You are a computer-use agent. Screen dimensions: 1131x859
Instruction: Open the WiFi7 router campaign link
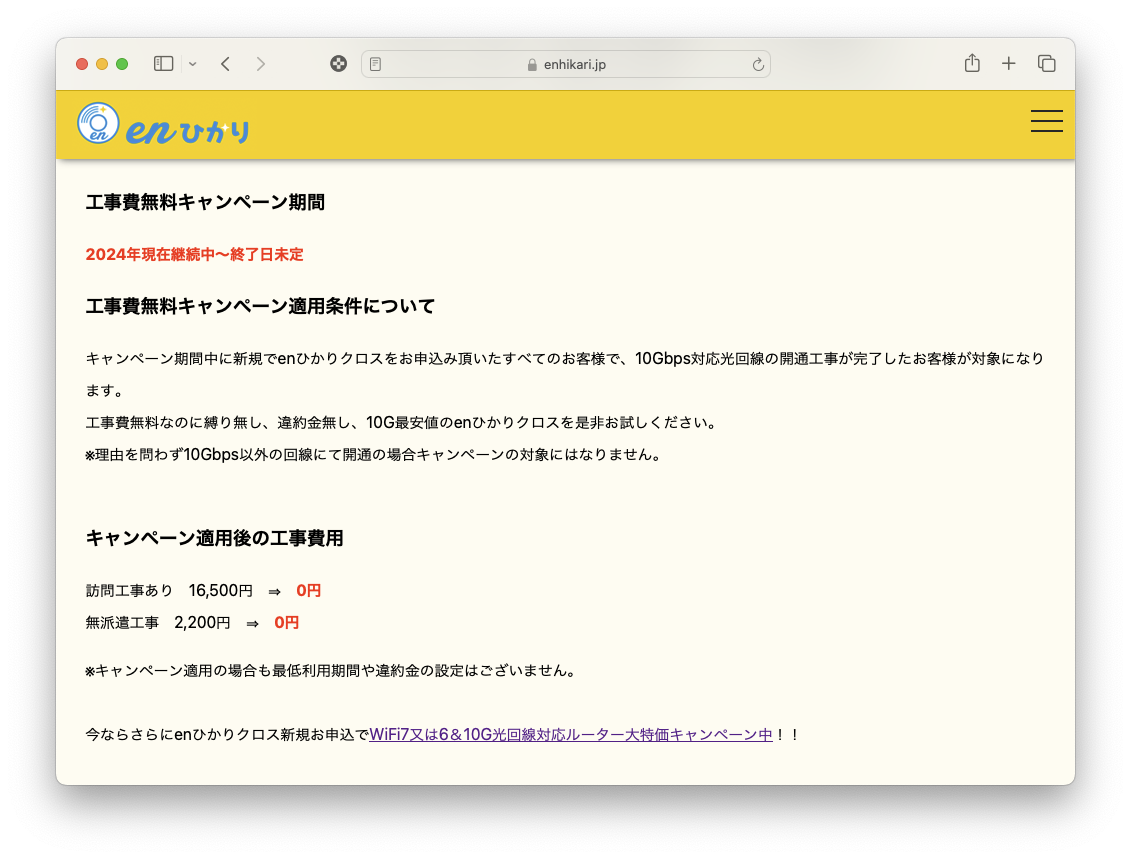tap(571, 735)
